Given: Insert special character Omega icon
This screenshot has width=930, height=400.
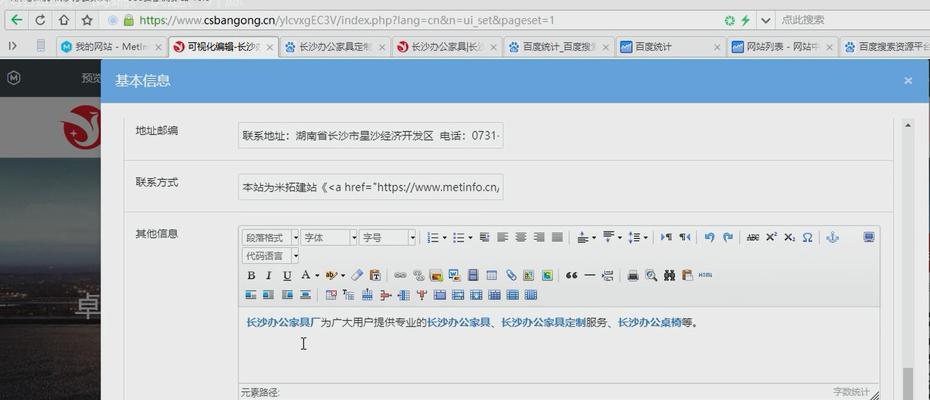Looking at the screenshot, I should (807, 237).
